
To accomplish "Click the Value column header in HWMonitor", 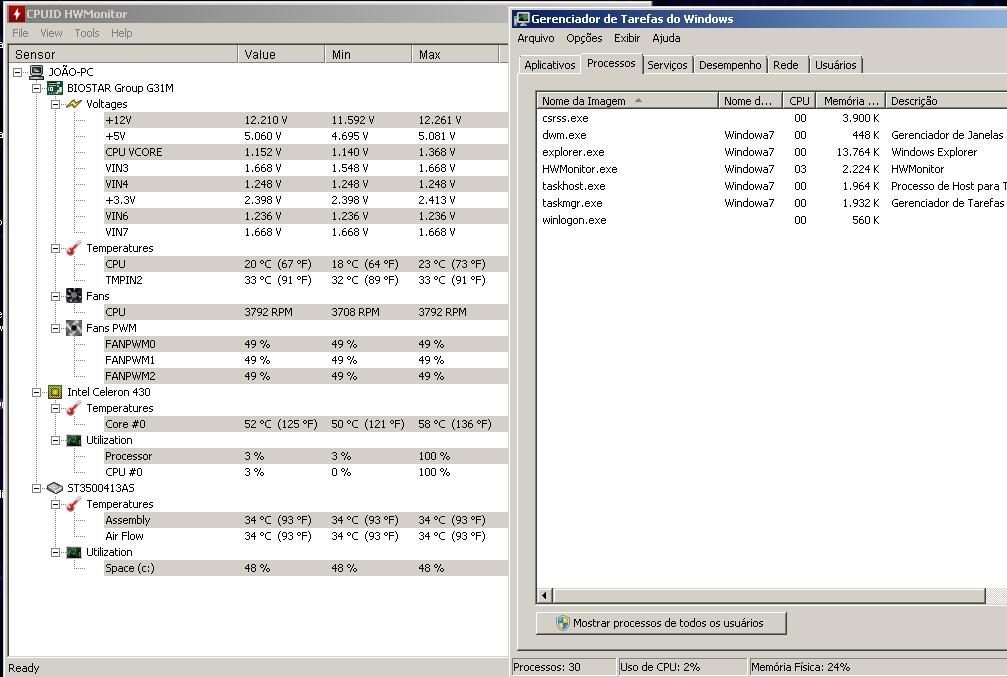I will point(281,55).
